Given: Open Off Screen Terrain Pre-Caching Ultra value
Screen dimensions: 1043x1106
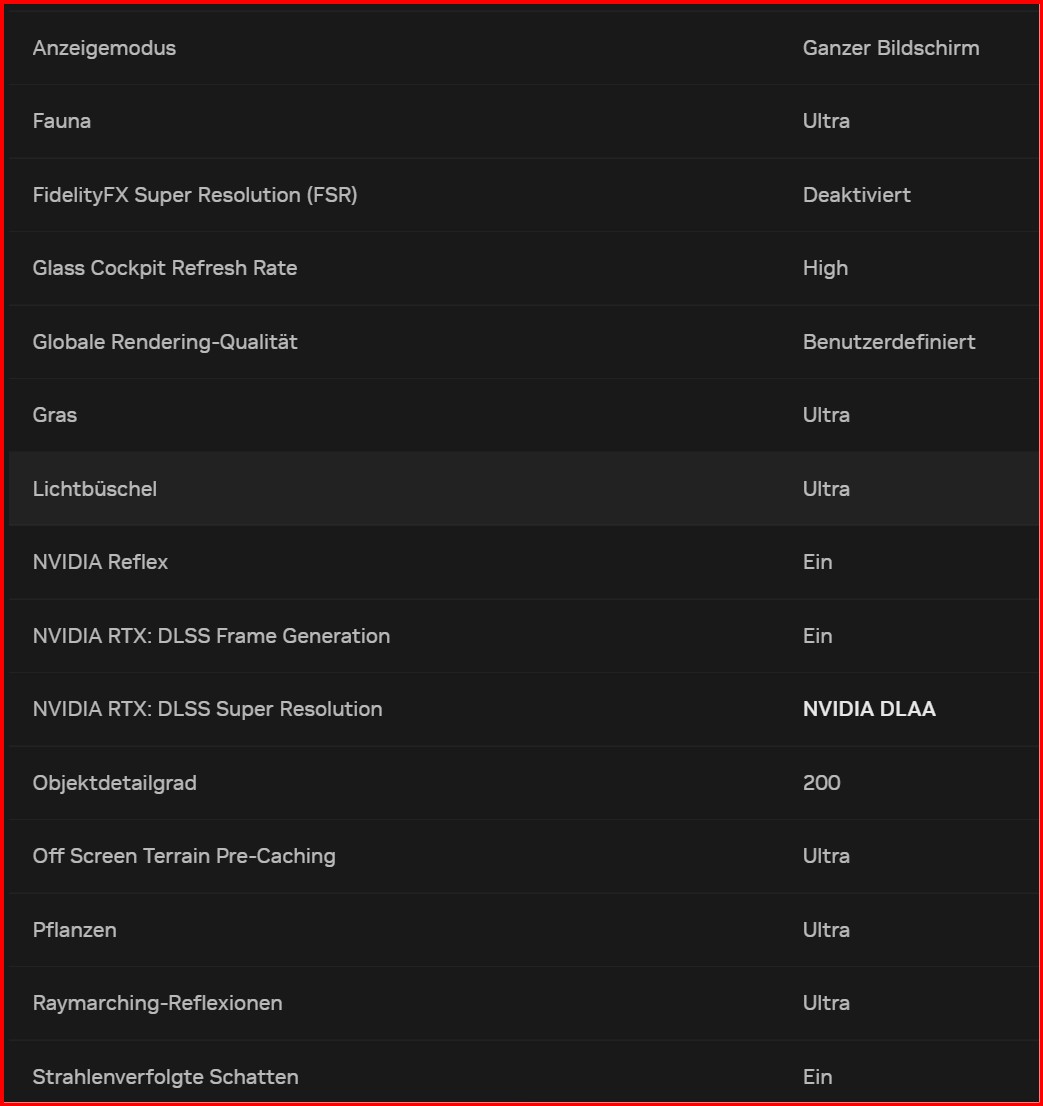Looking at the screenshot, I should coord(826,856).
